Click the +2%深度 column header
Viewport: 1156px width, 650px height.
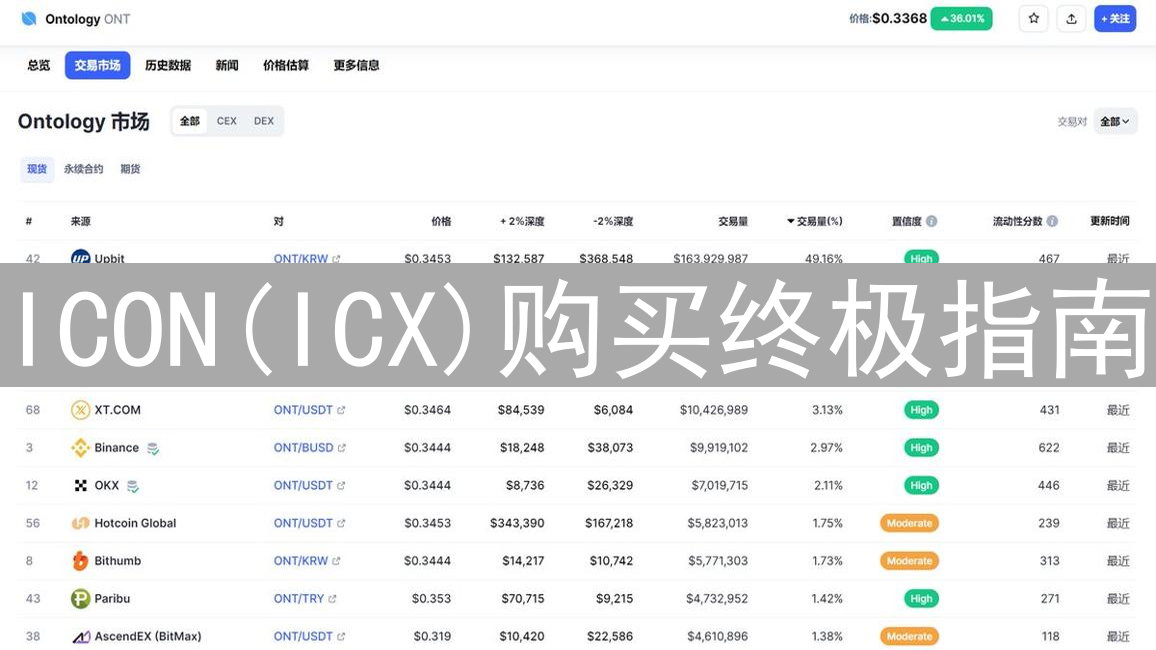pos(522,221)
